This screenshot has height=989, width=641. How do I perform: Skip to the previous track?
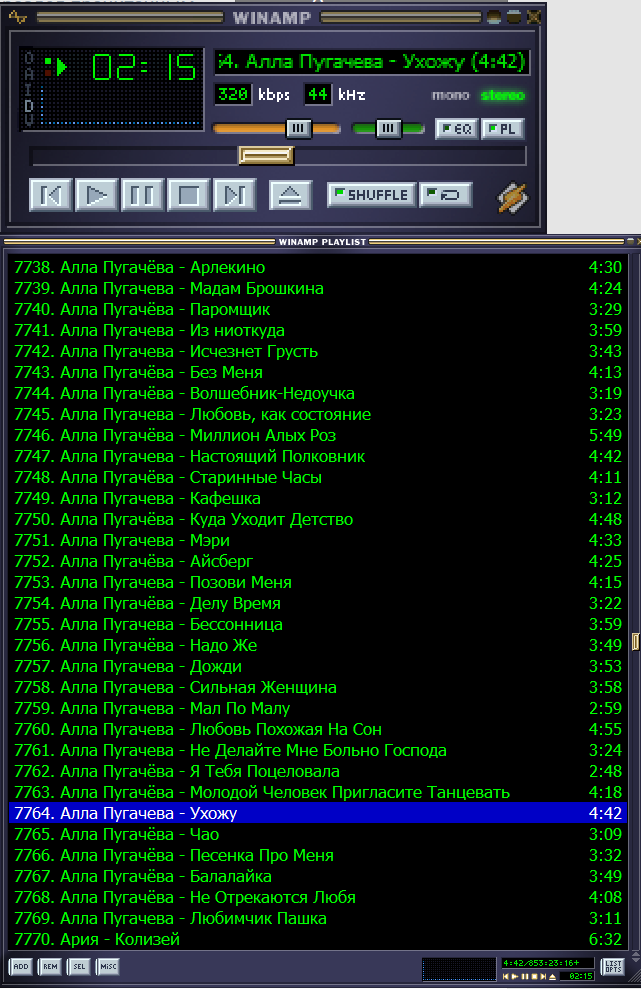pyautogui.click(x=51, y=194)
